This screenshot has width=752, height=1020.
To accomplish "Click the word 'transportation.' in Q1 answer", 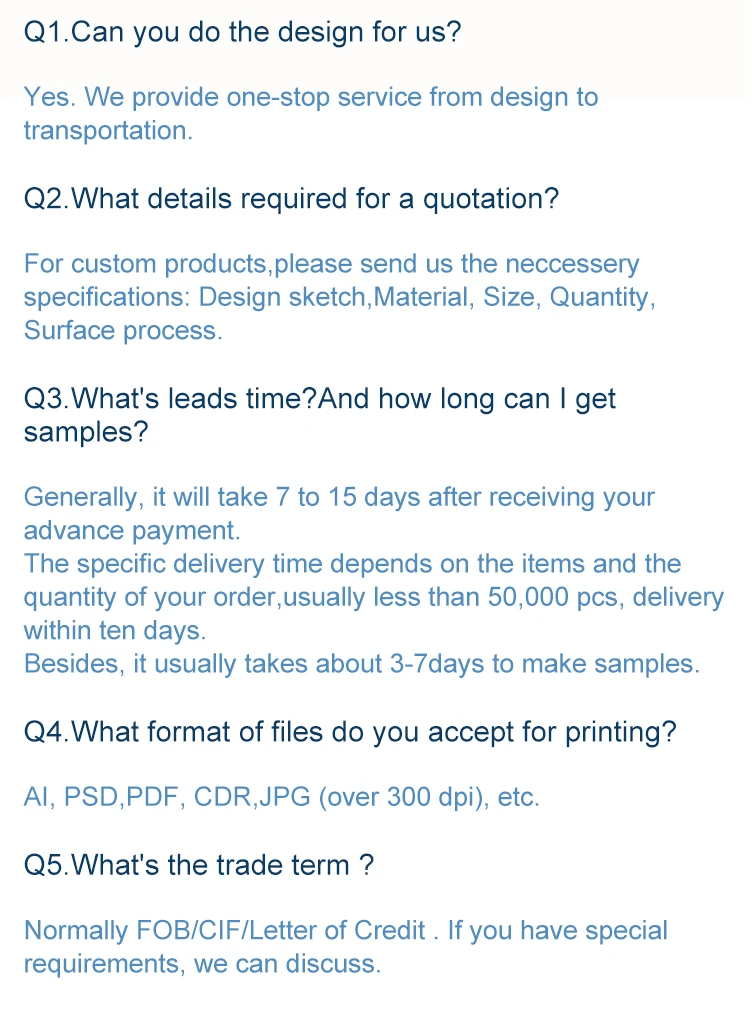I will (107, 131).
